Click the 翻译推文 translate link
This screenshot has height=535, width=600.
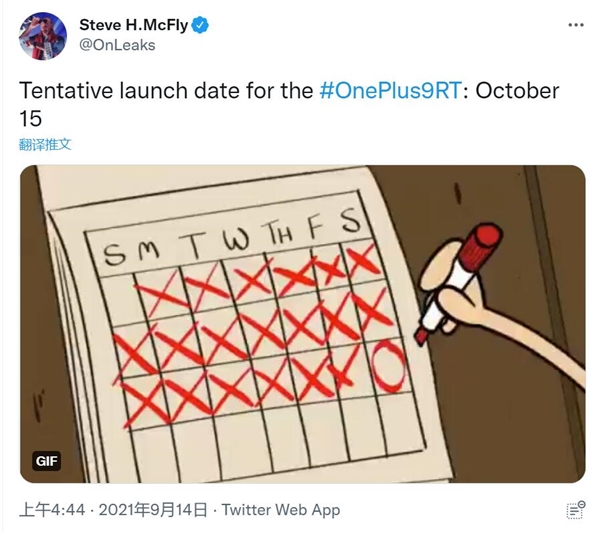click(x=45, y=145)
